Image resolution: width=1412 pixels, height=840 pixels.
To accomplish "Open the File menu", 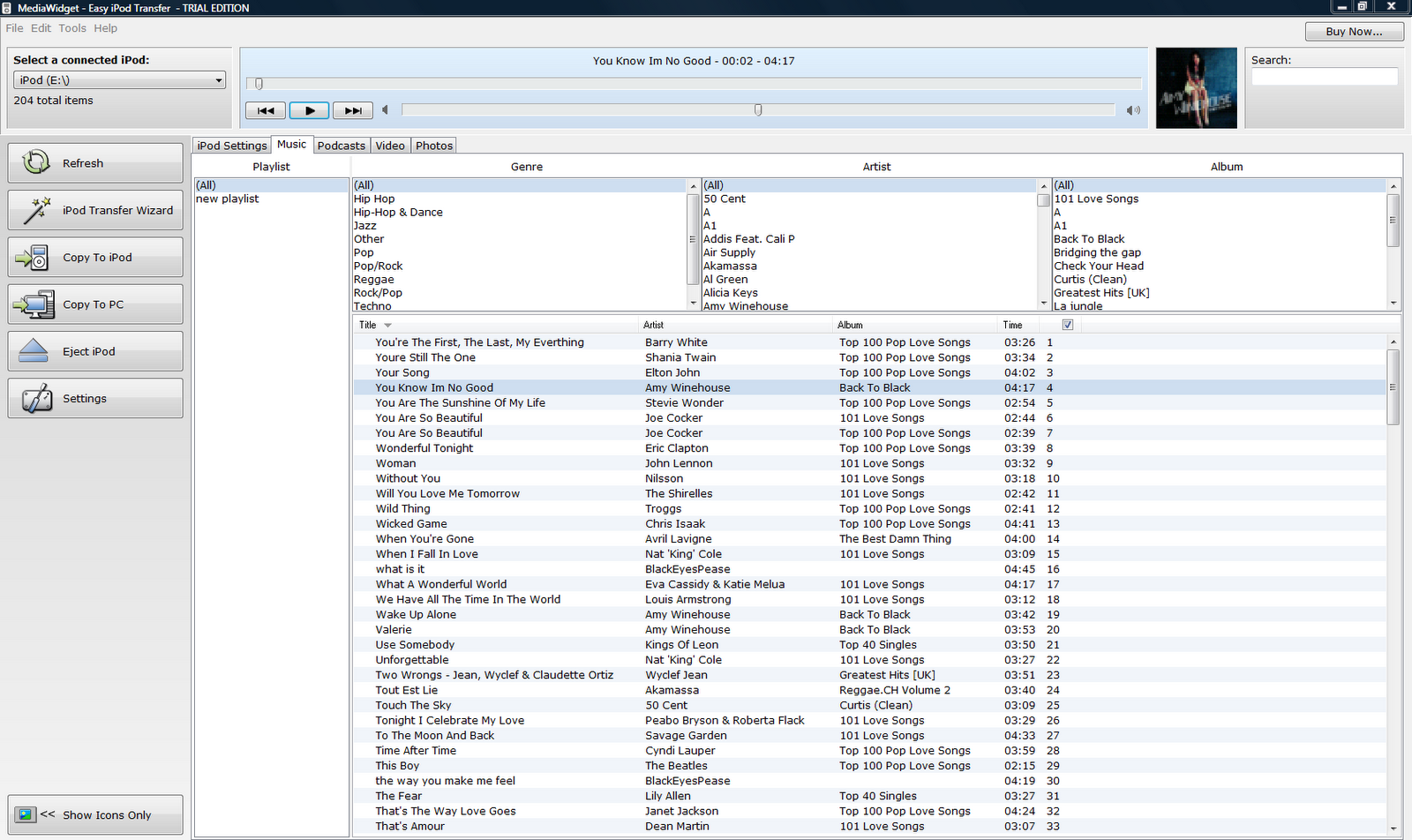I will tap(15, 28).
